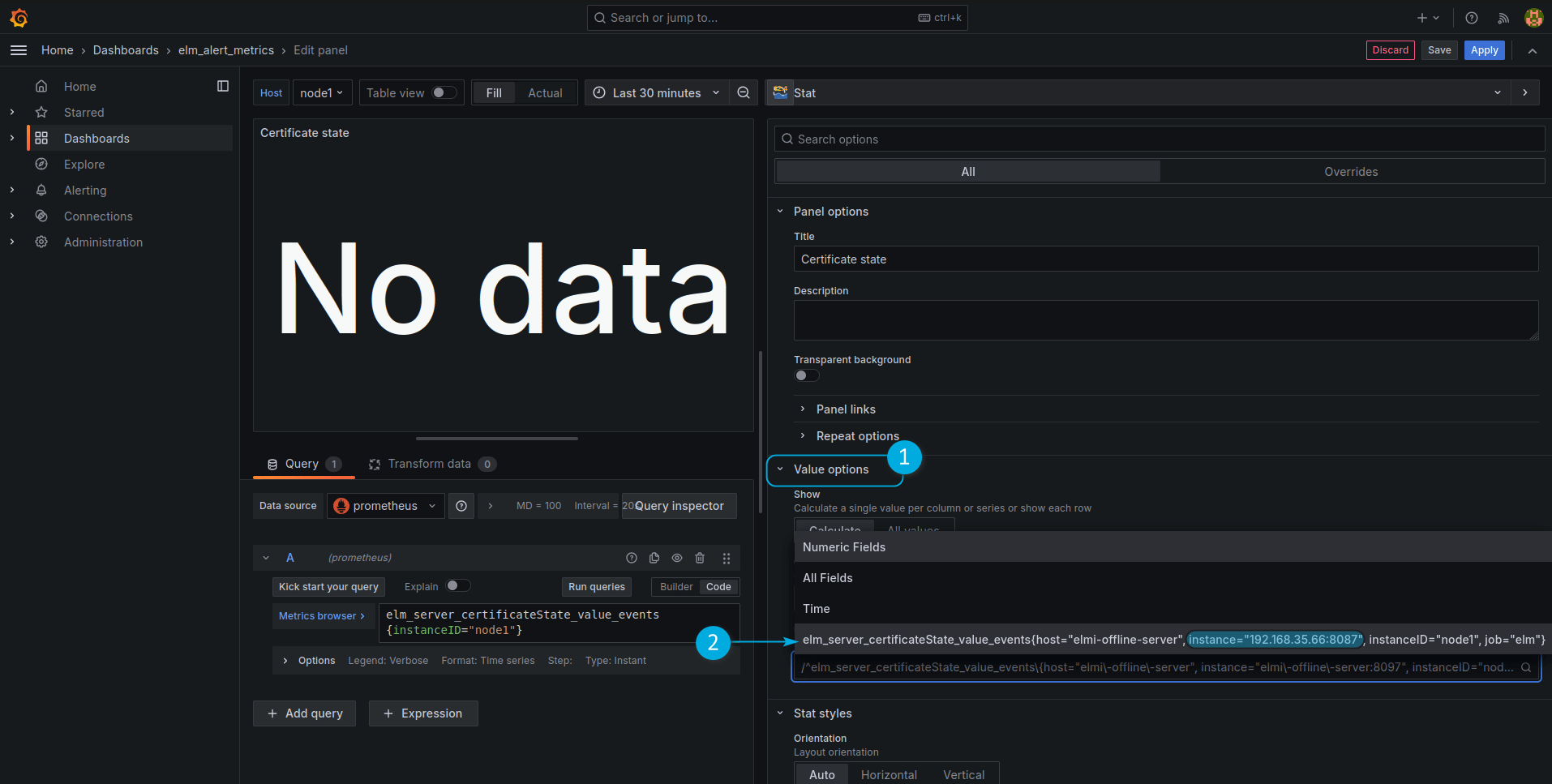Open the prometheus data source dropdown
Screen dimensions: 1552x784
click(x=385, y=506)
